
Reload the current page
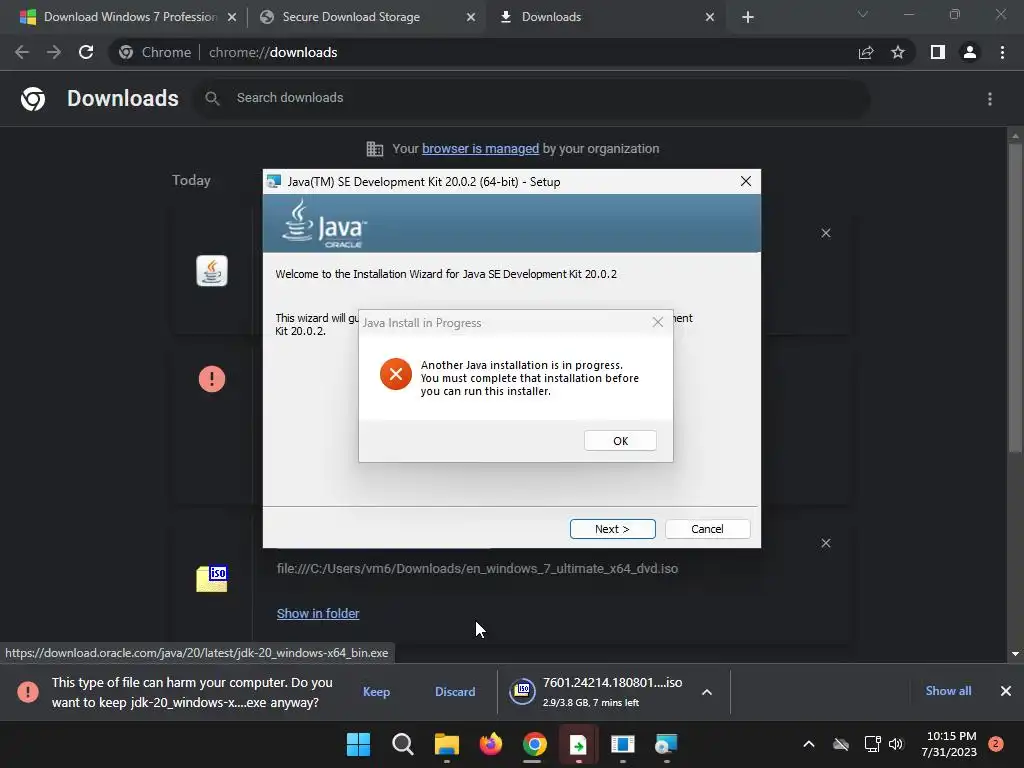tap(86, 52)
